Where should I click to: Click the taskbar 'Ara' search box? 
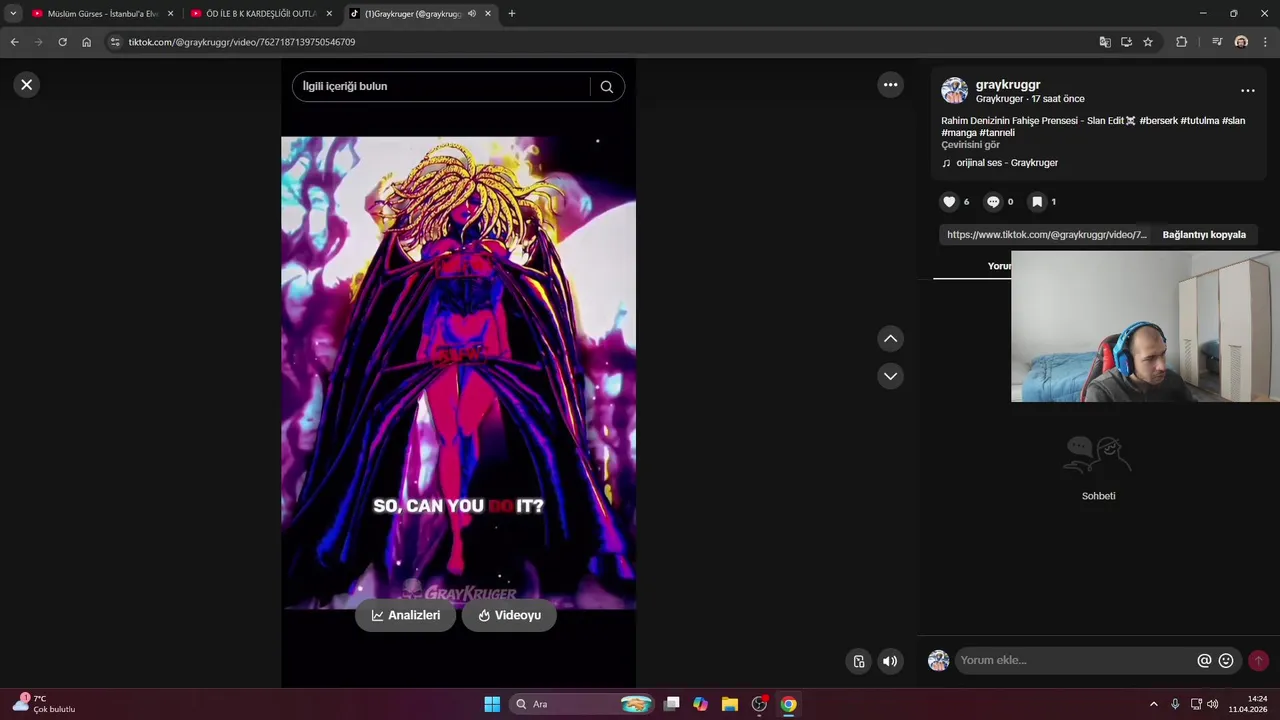pos(582,704)
